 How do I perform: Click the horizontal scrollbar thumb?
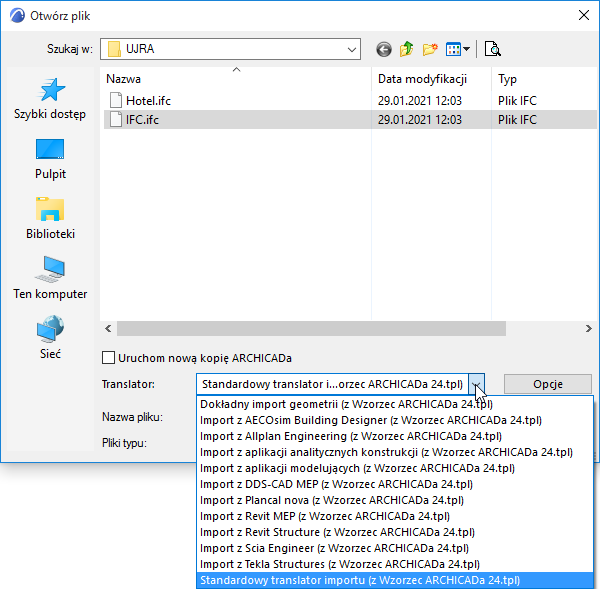coord(311,328)
